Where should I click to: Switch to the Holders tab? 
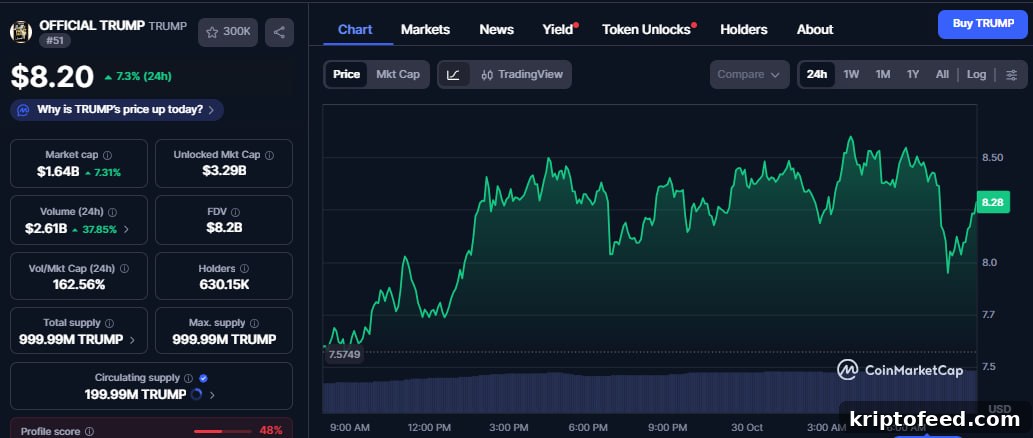pyautogui.click(x=744, y=30)
